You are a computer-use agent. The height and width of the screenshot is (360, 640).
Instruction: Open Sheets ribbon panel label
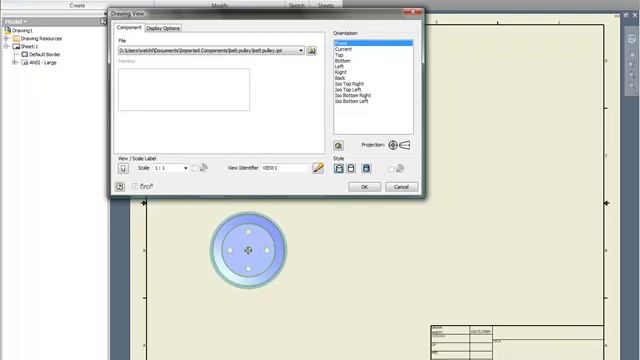[326, 5]
